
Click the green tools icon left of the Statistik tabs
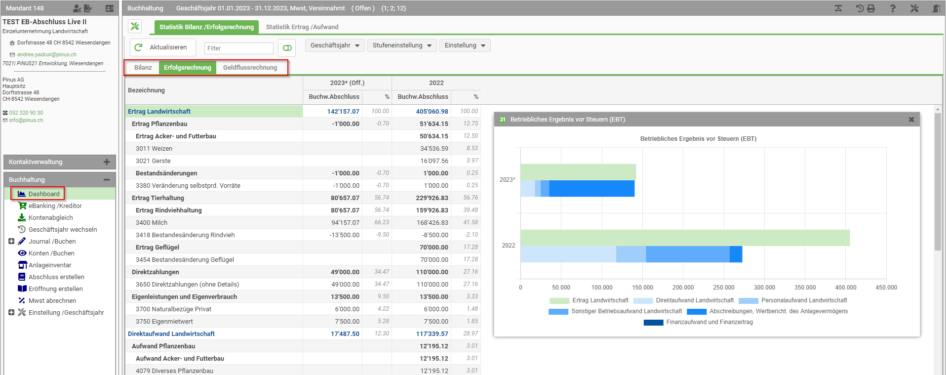click(135, 26)
